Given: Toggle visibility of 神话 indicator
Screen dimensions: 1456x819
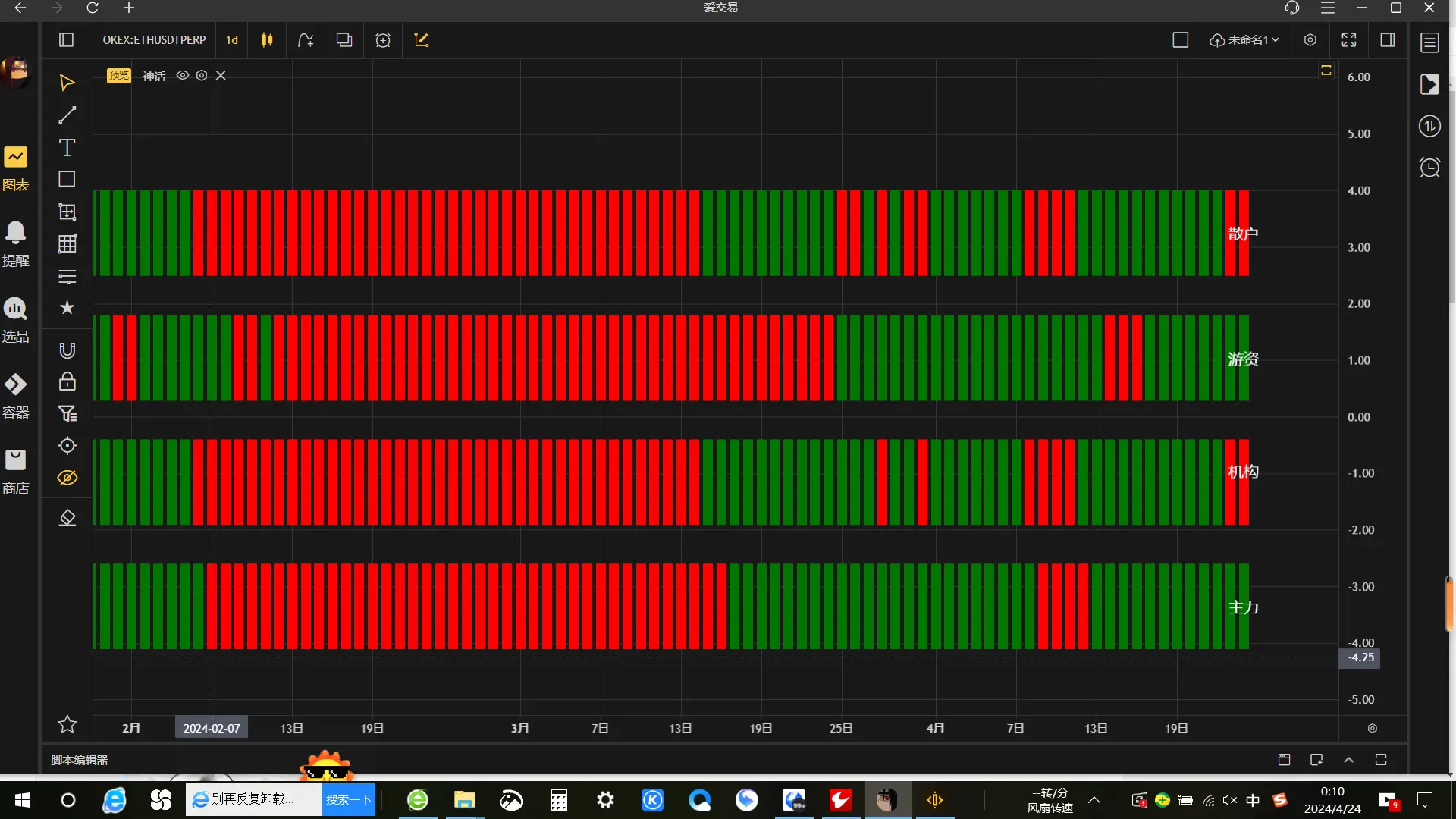Looking at the screenshot, I should pos(182,75).
